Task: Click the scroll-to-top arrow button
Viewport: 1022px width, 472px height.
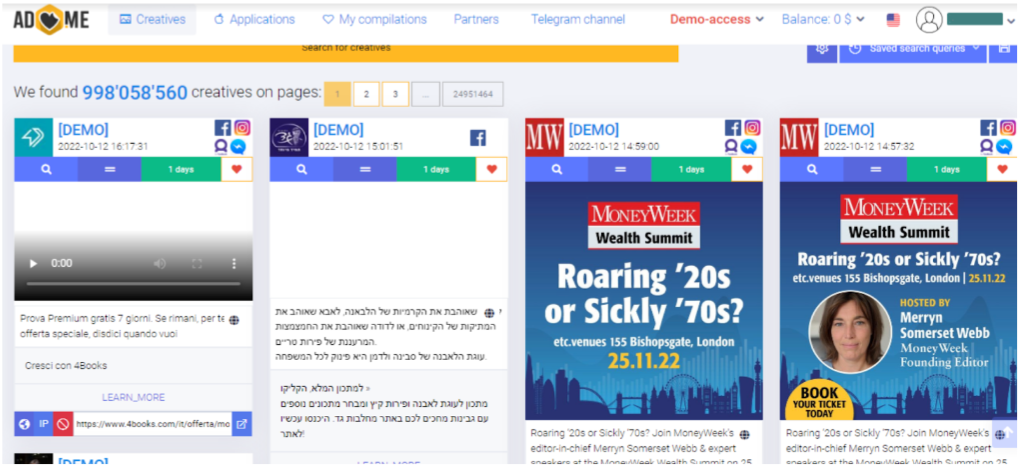Action: (x=1003, y=433)
